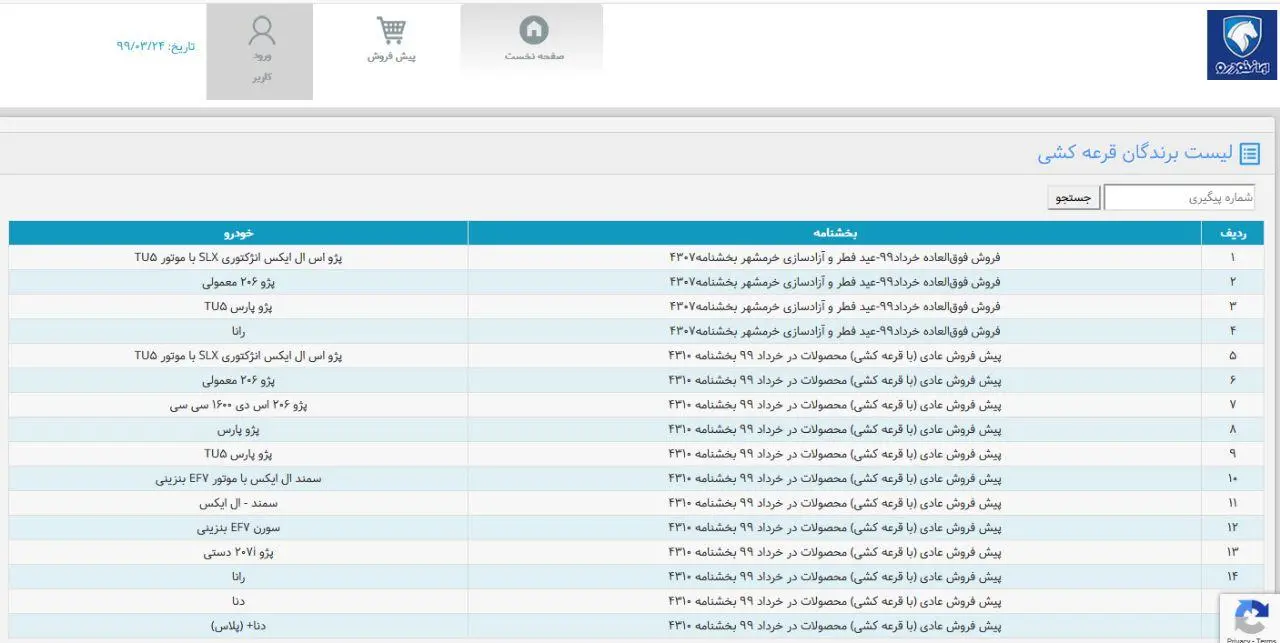Click row number ۱۲ in the ردیف column
Viewport: 1280px width, 643px height.
click(1232, 527)
